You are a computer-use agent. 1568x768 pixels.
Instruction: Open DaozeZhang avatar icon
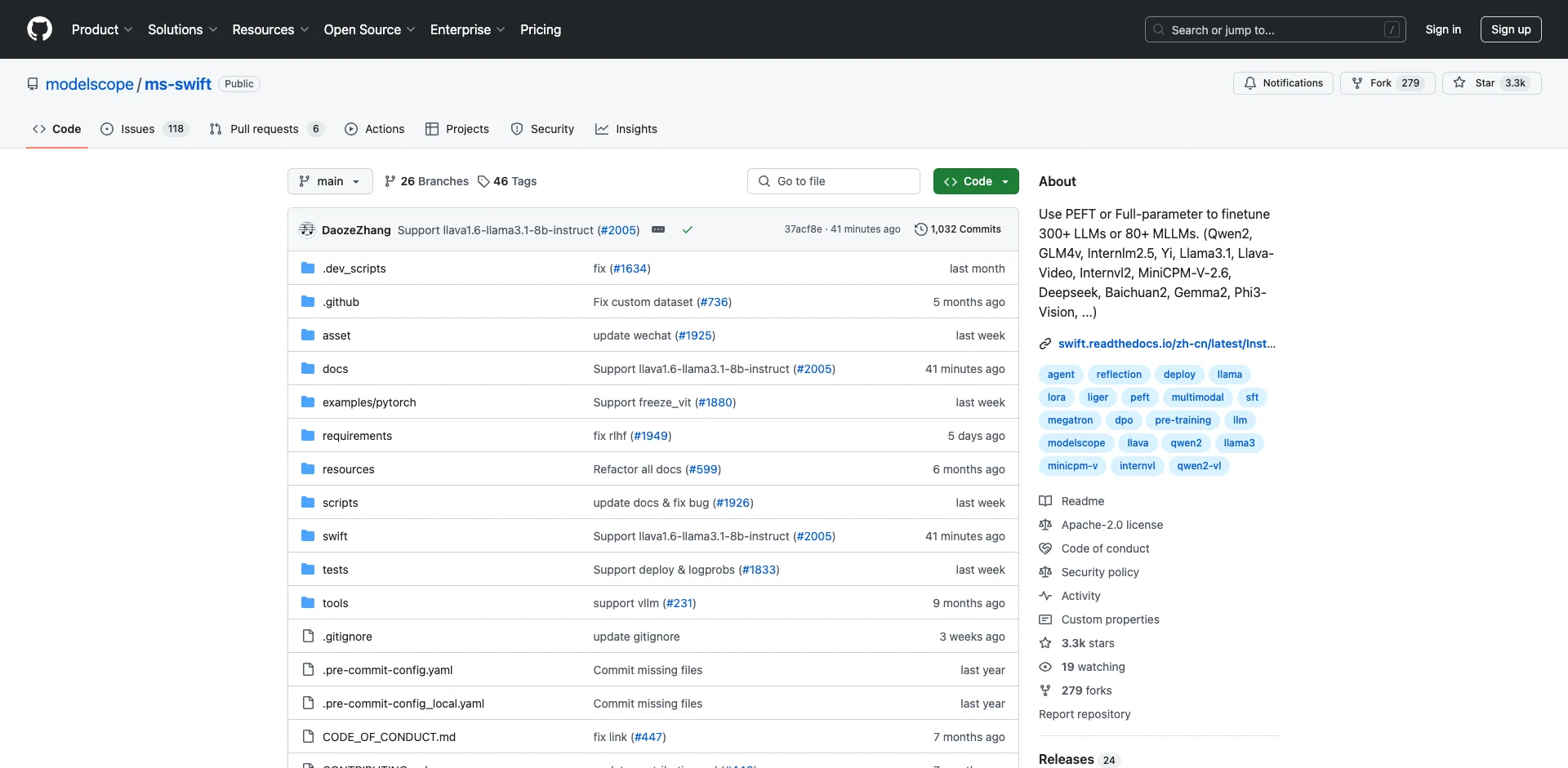tap(307, 229)
